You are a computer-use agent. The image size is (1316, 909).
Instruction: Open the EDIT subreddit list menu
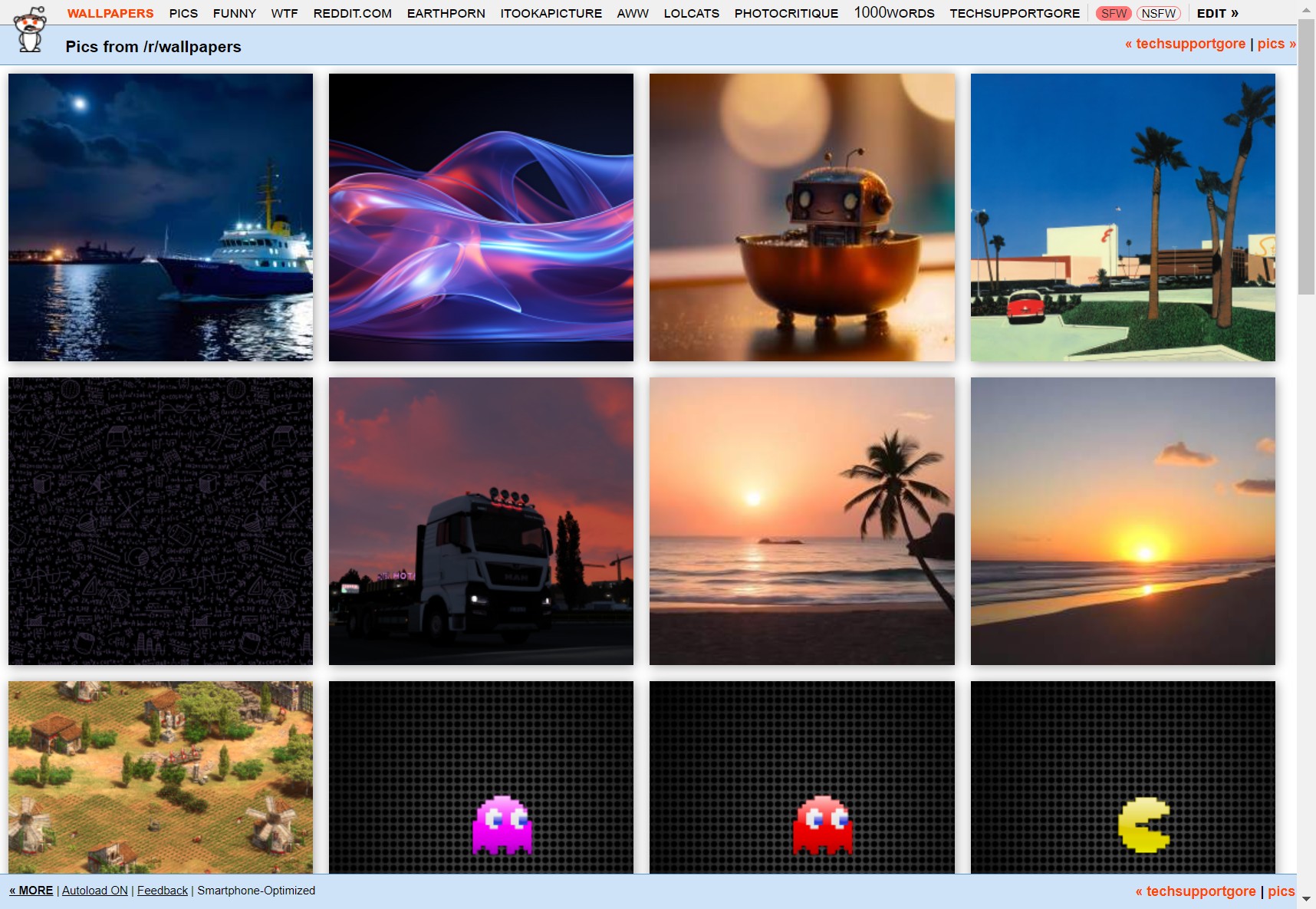pyautogui.click(x=1216, y=13)
